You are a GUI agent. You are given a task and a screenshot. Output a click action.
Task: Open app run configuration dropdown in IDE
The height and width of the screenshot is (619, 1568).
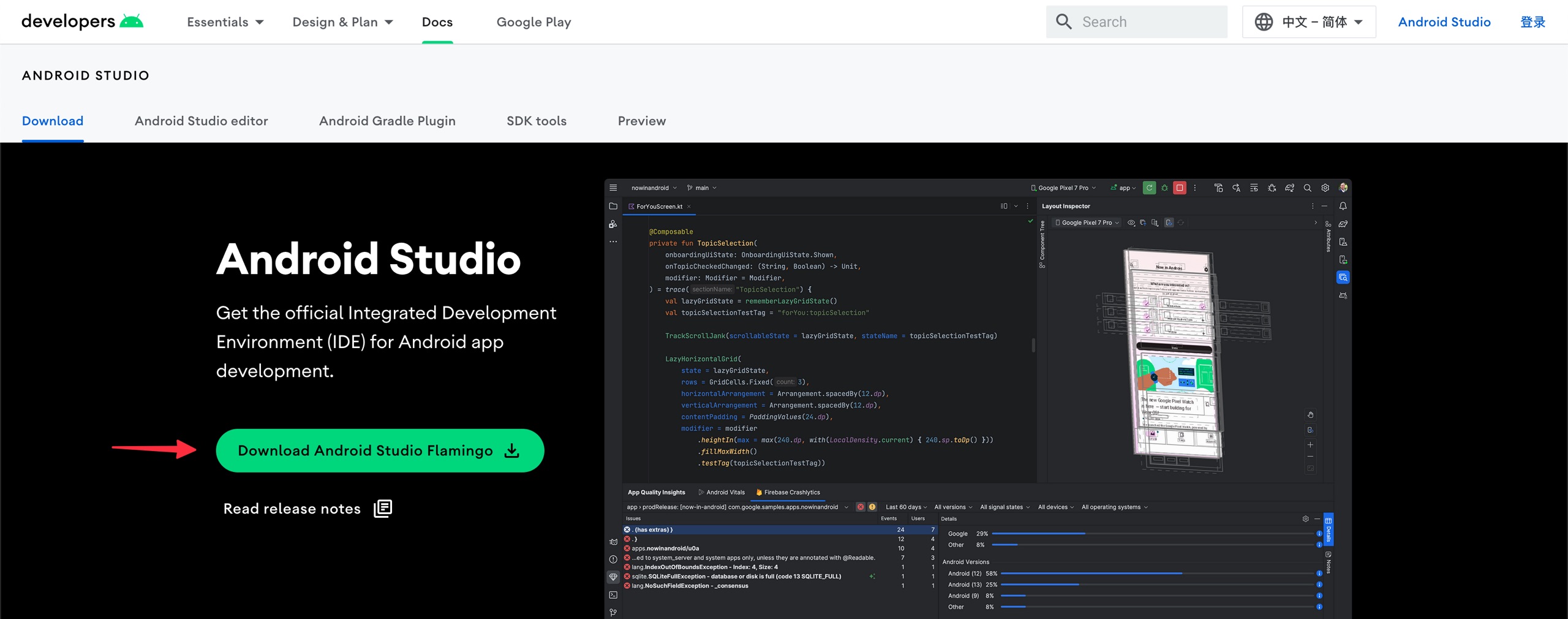pos(1123,188)
